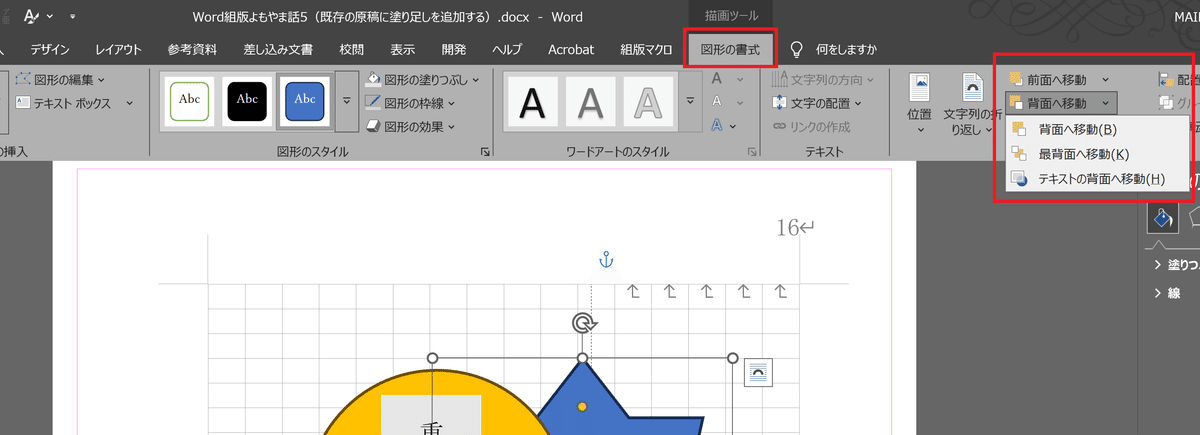The width and height of the screenshot is (1200, 435).
Task: Click the WordArt text outline A icon
Action: (x=717, y=102)
